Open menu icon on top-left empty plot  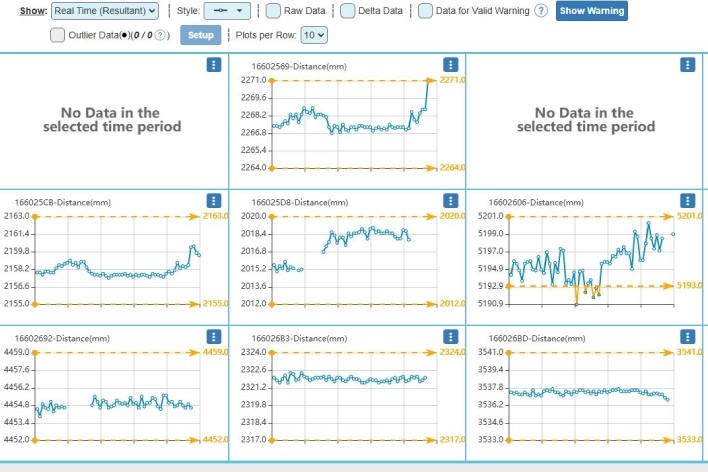coord(213,64)
